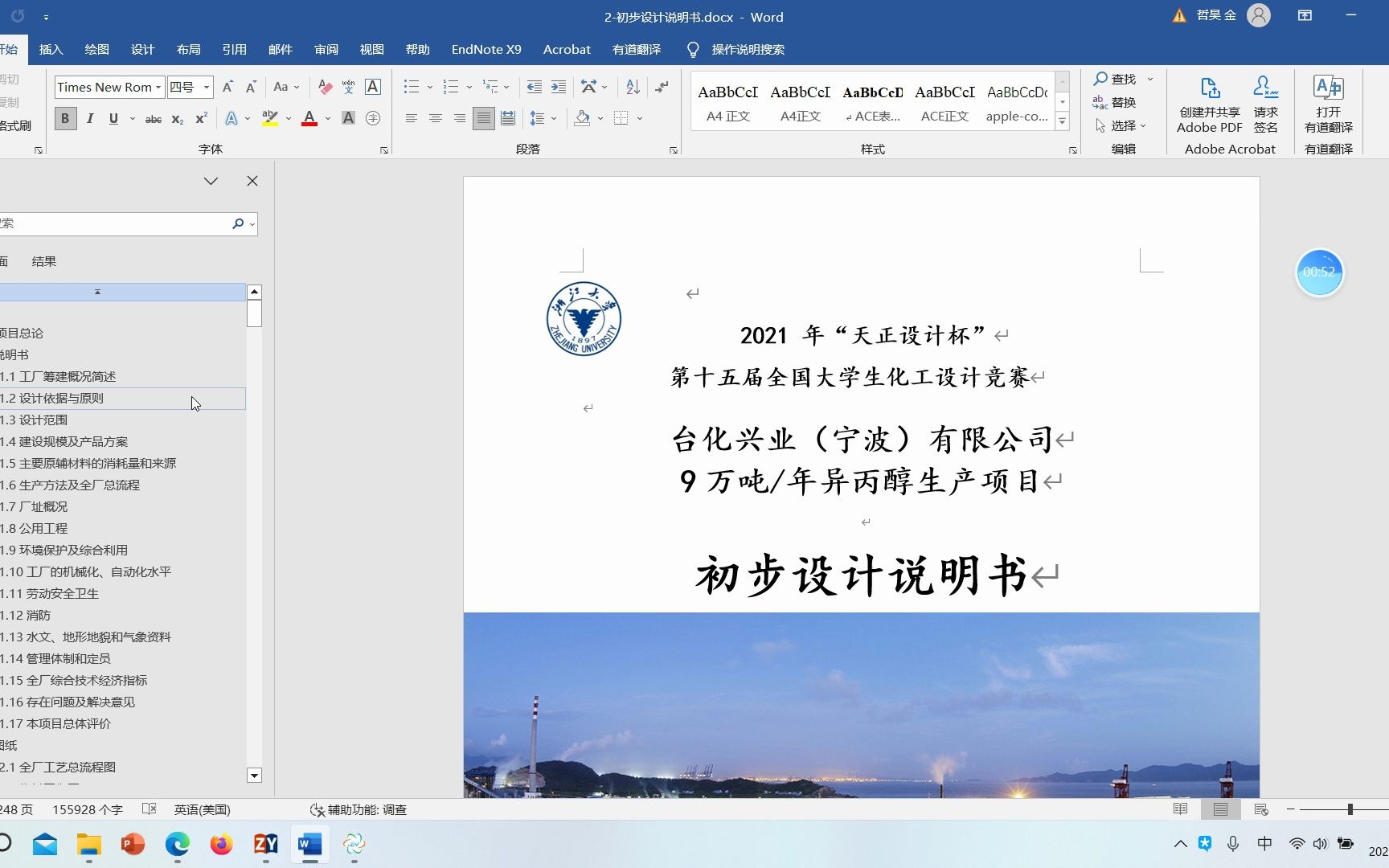
Task: Toggle subscript formatting
Action: click(178, 118)
